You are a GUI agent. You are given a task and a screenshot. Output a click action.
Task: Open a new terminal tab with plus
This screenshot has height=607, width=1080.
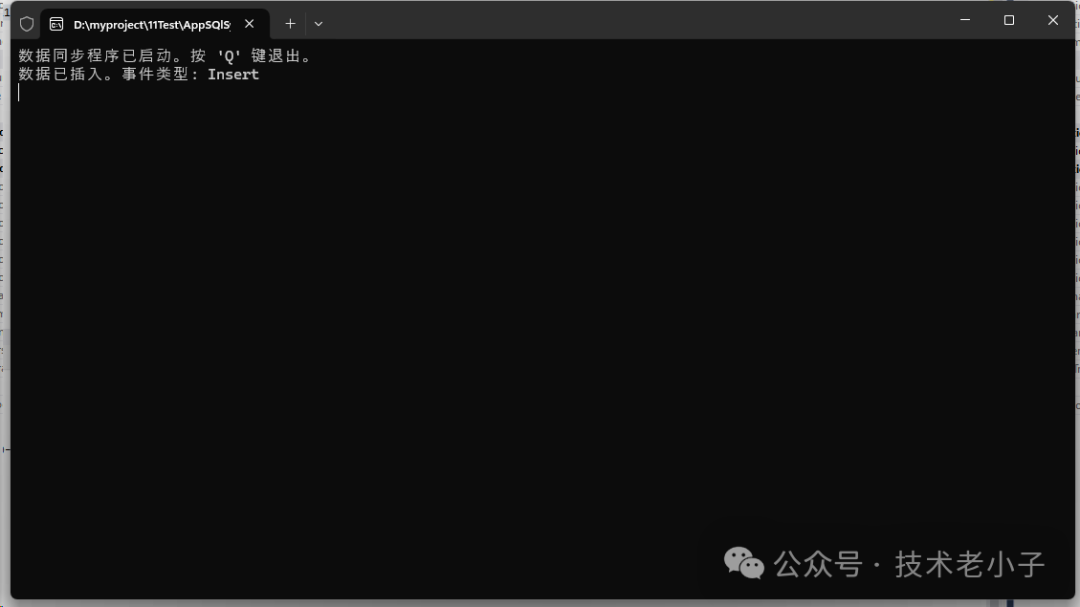click(x=290, y=23)
